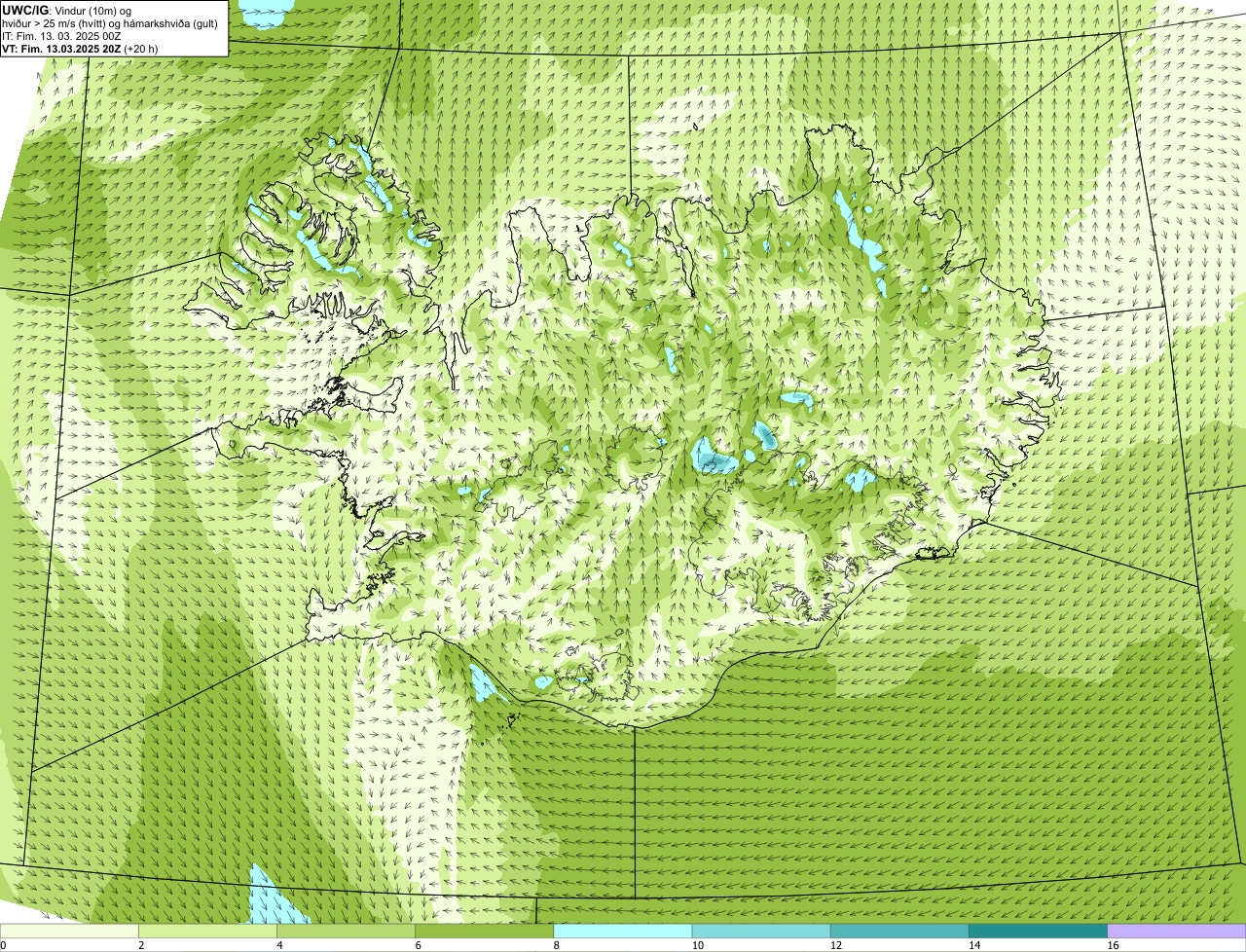
Task: Click the '0' label on the color scale
Action: (3, 945)
